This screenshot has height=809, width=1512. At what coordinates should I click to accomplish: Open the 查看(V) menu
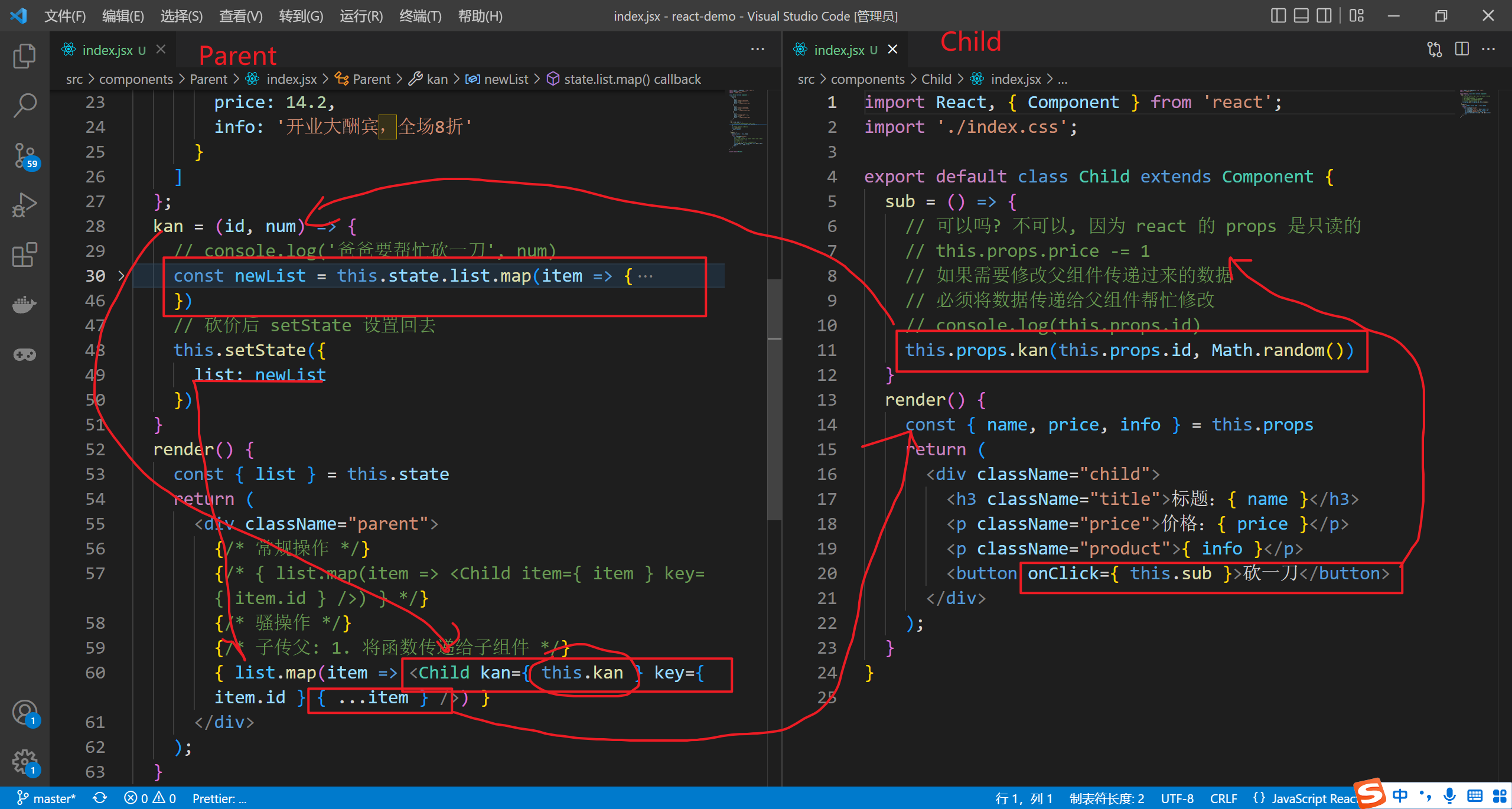click(240, 16)
